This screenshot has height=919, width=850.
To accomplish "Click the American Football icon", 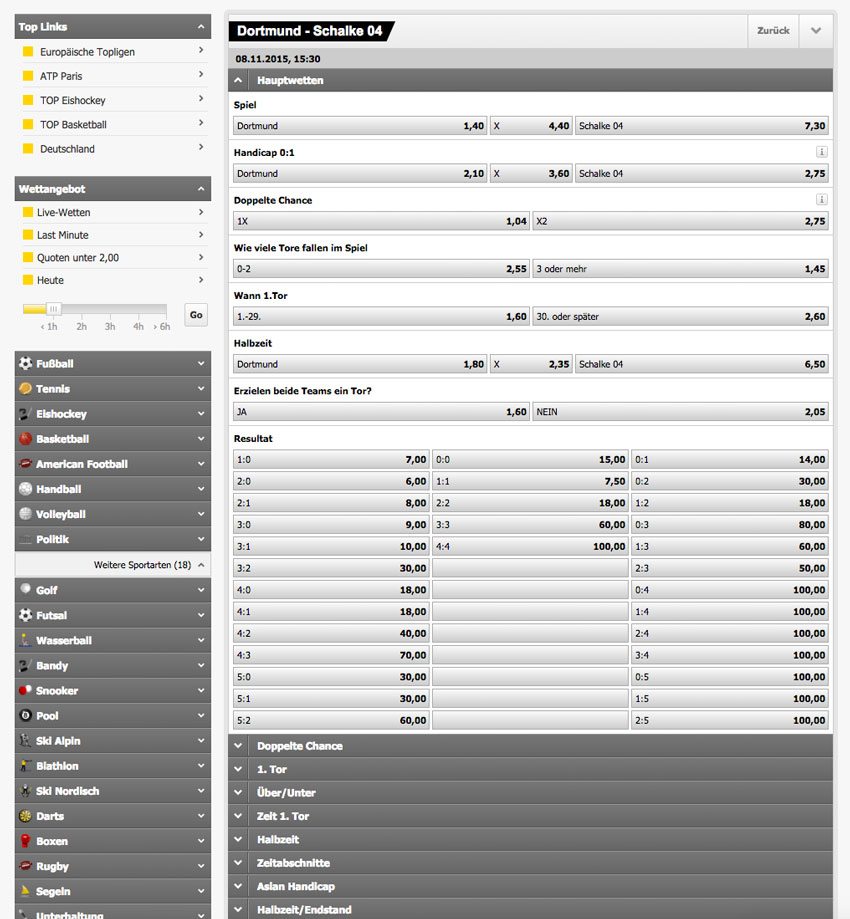I will point(25,464).
